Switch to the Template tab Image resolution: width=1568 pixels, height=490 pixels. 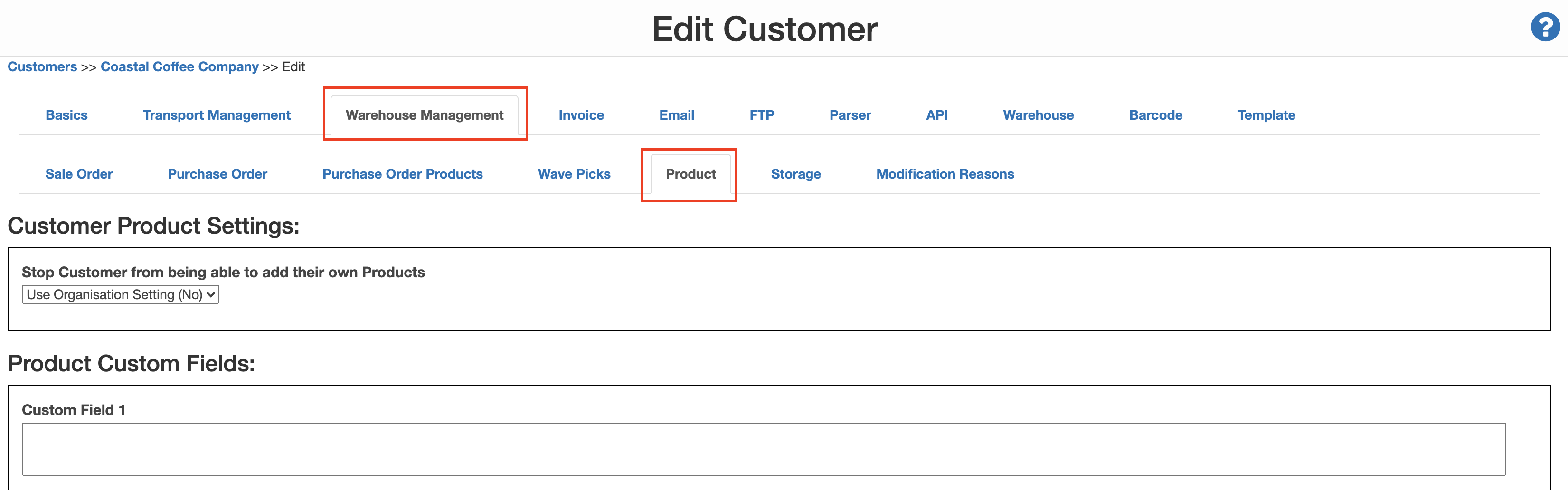pyautogui.click(x=1266, y=114)
